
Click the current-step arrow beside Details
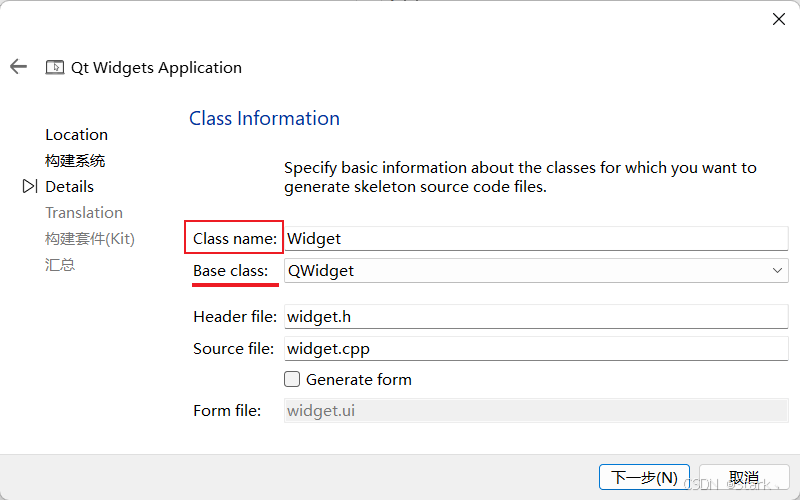[30, 187]
